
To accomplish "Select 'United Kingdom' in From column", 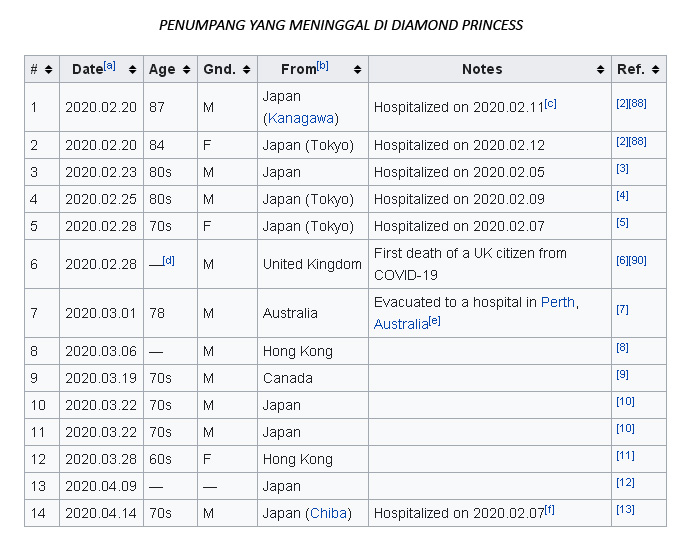I will (x=312, y=264).
